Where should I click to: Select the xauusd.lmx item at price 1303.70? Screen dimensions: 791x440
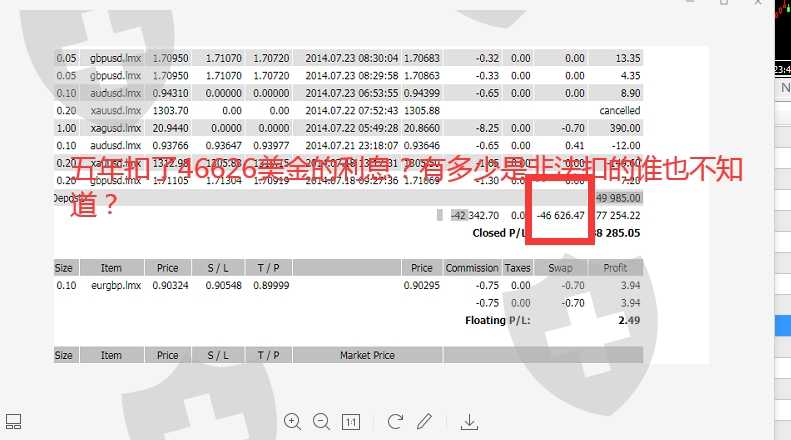pyautogui.click(x=116, y=111)
